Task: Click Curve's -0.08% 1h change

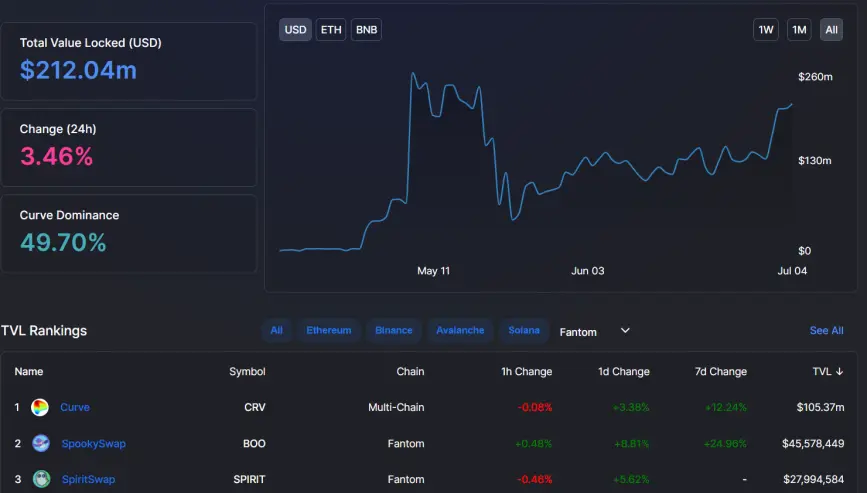Action: tap(535, 407)
